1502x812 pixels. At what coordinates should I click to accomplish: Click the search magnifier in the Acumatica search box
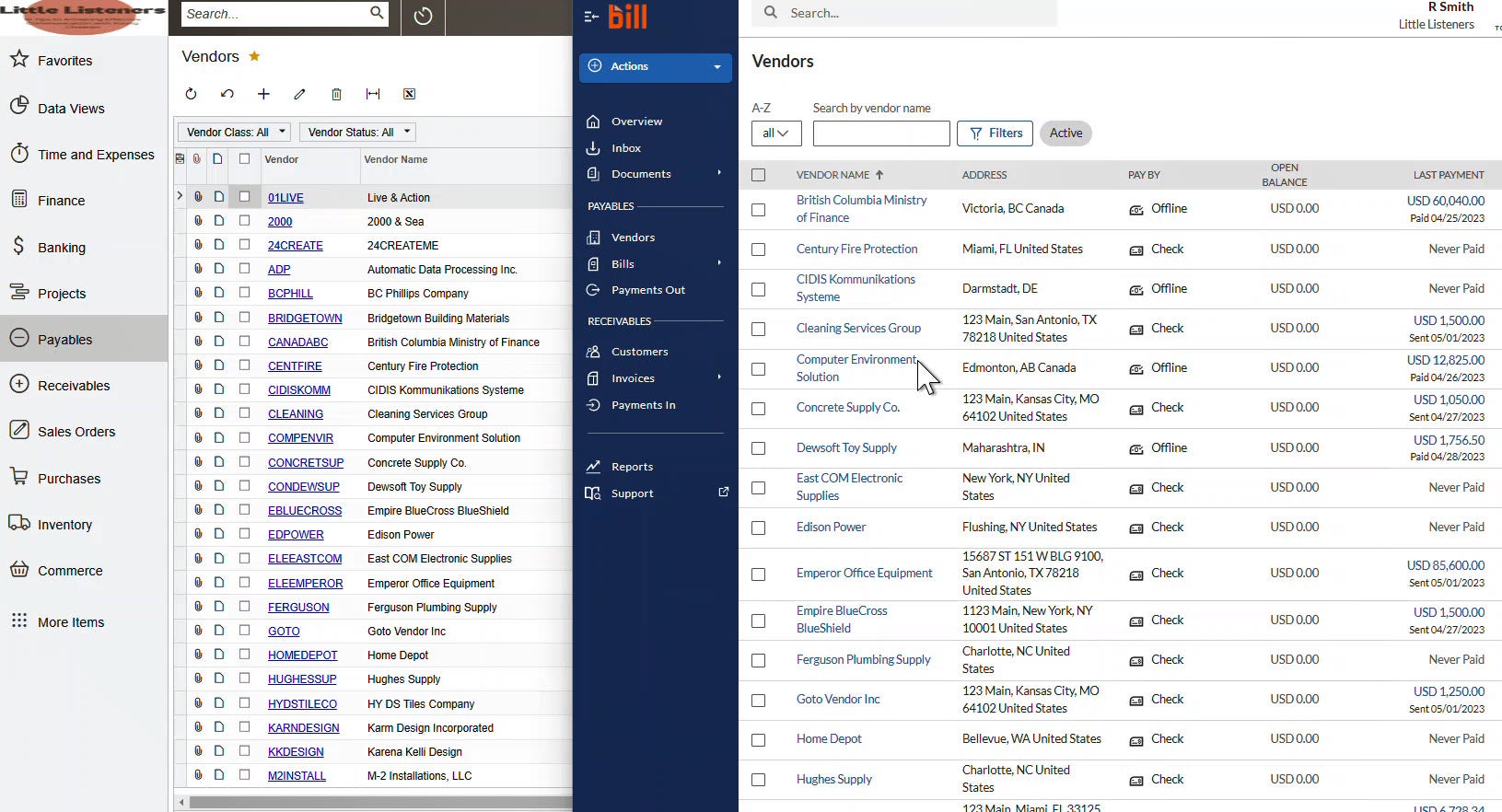coord(377,13)
